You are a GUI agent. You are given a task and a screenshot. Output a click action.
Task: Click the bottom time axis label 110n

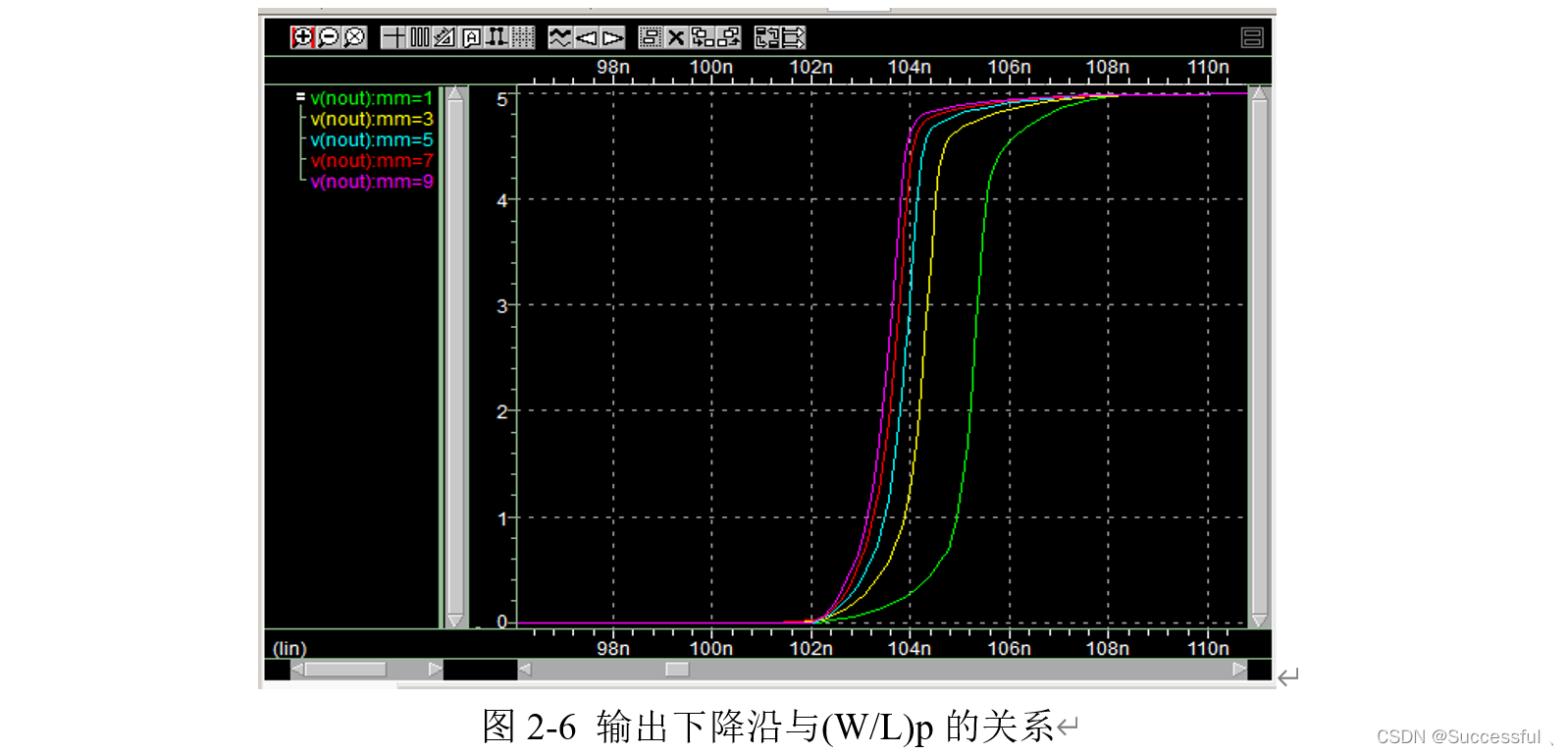click(1208, 648)
